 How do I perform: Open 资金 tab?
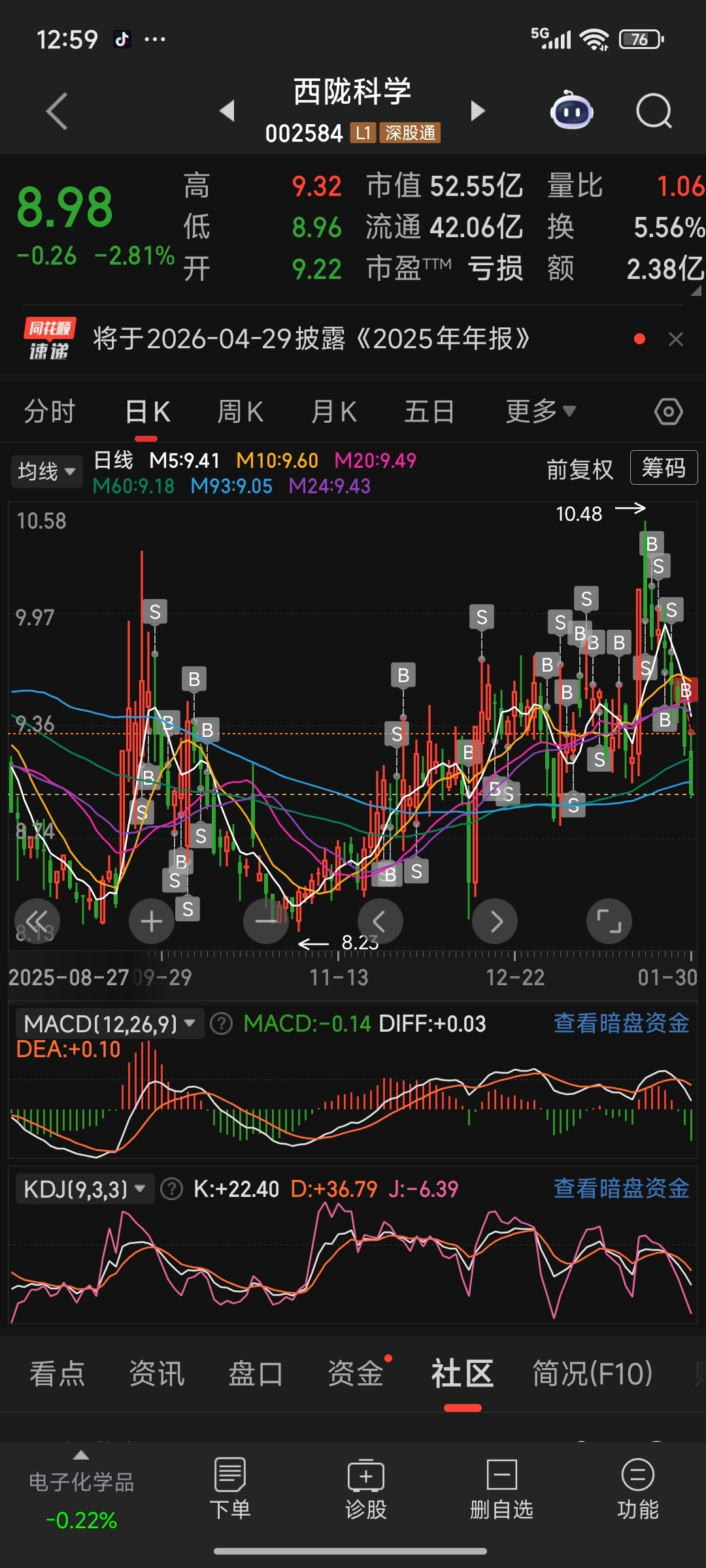pos(356,1373)
